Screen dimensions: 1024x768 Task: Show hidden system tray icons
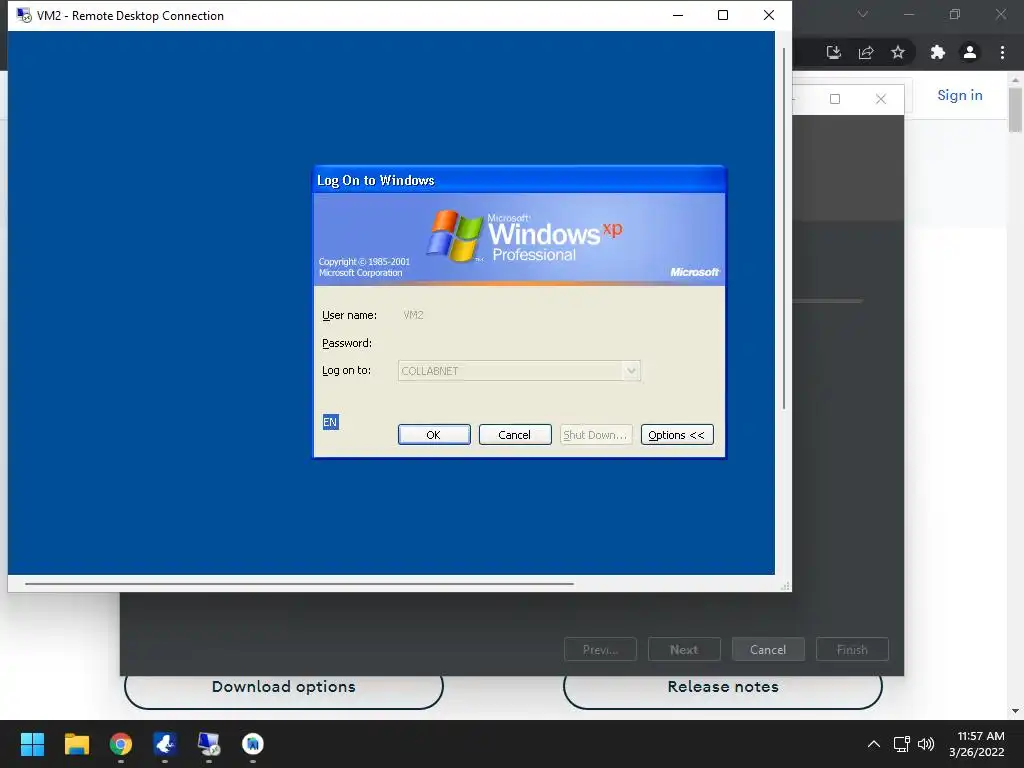pyautogui.click(x=874, y=744)
